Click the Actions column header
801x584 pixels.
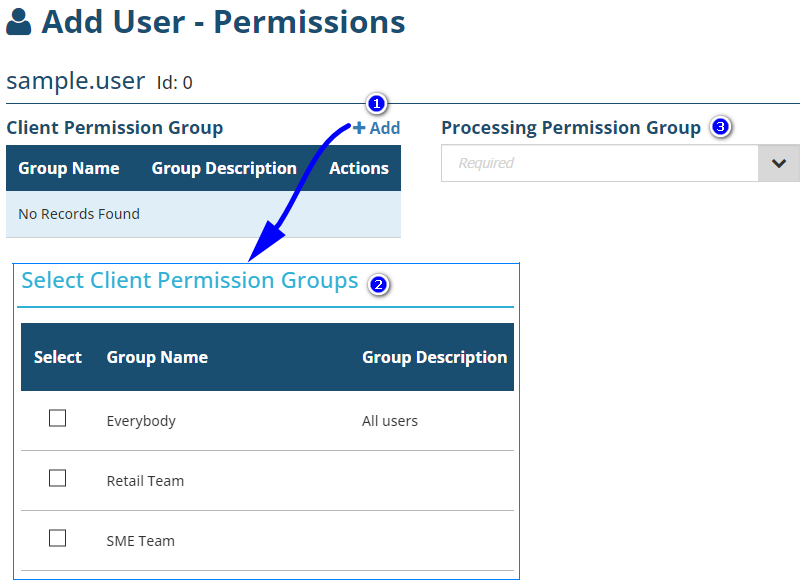click(359, 168)
